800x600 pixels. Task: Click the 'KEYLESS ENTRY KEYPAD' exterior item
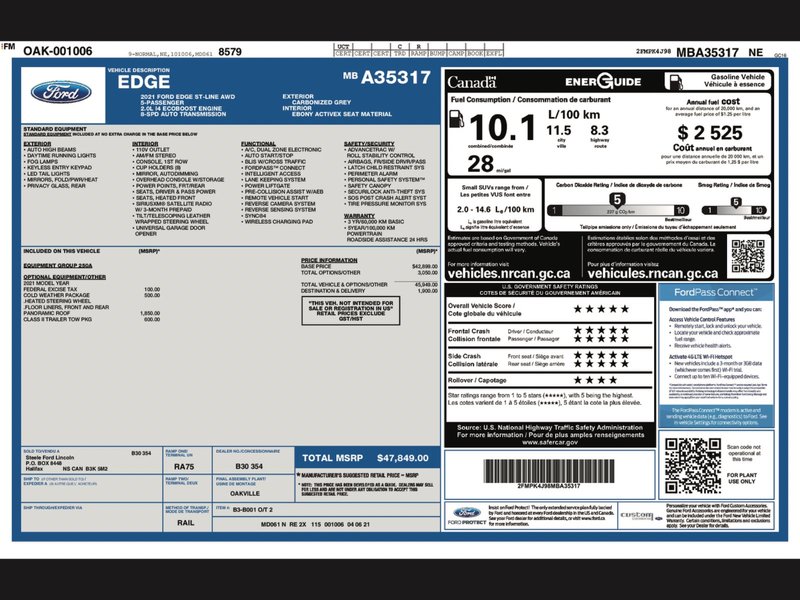pos(58,167)
